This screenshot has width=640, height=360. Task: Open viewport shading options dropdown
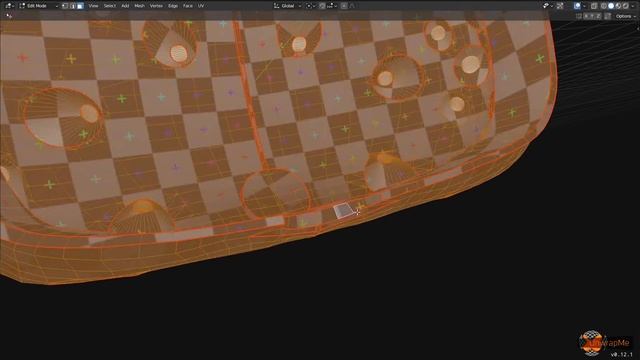coord(633,6)
